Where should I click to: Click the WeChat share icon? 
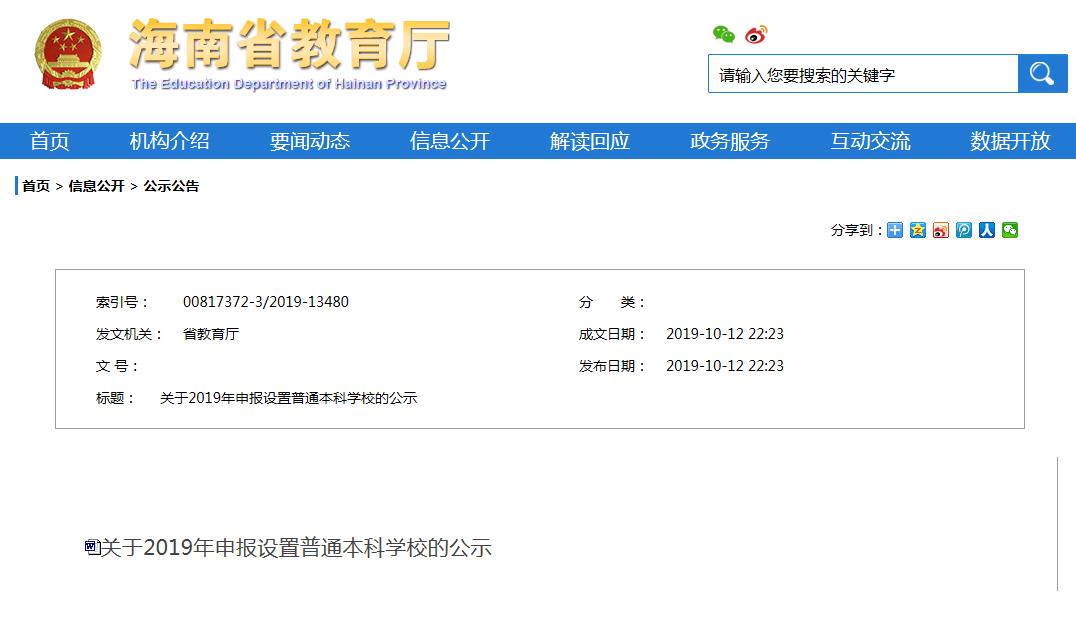(x=1011, y=230)
